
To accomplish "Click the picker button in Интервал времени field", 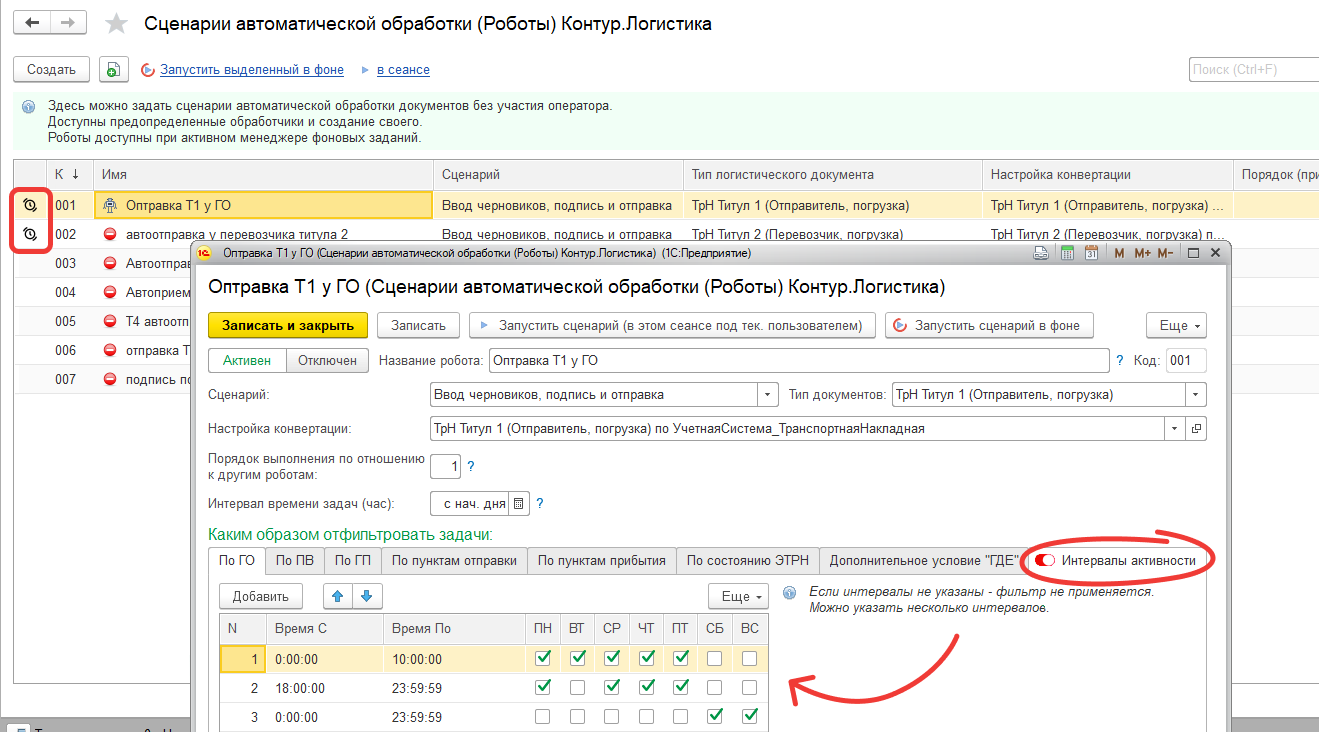I will [519, 503].
